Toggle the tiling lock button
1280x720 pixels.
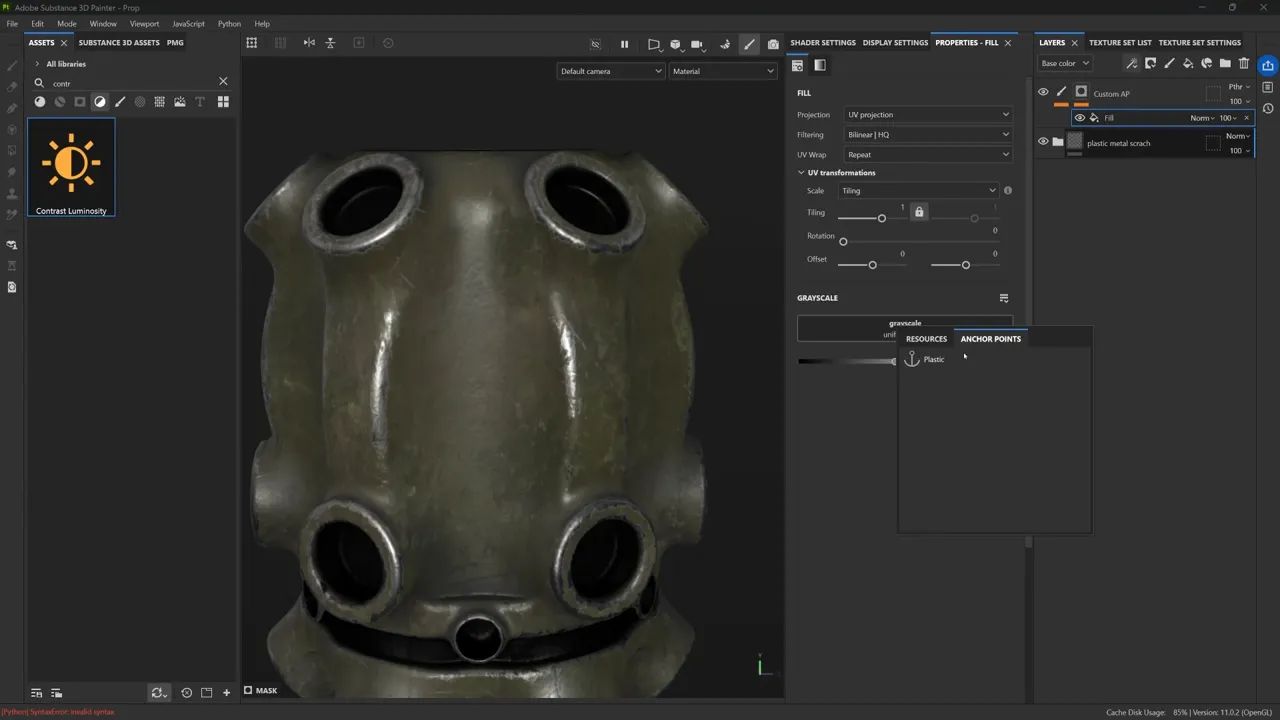point(919,212)
